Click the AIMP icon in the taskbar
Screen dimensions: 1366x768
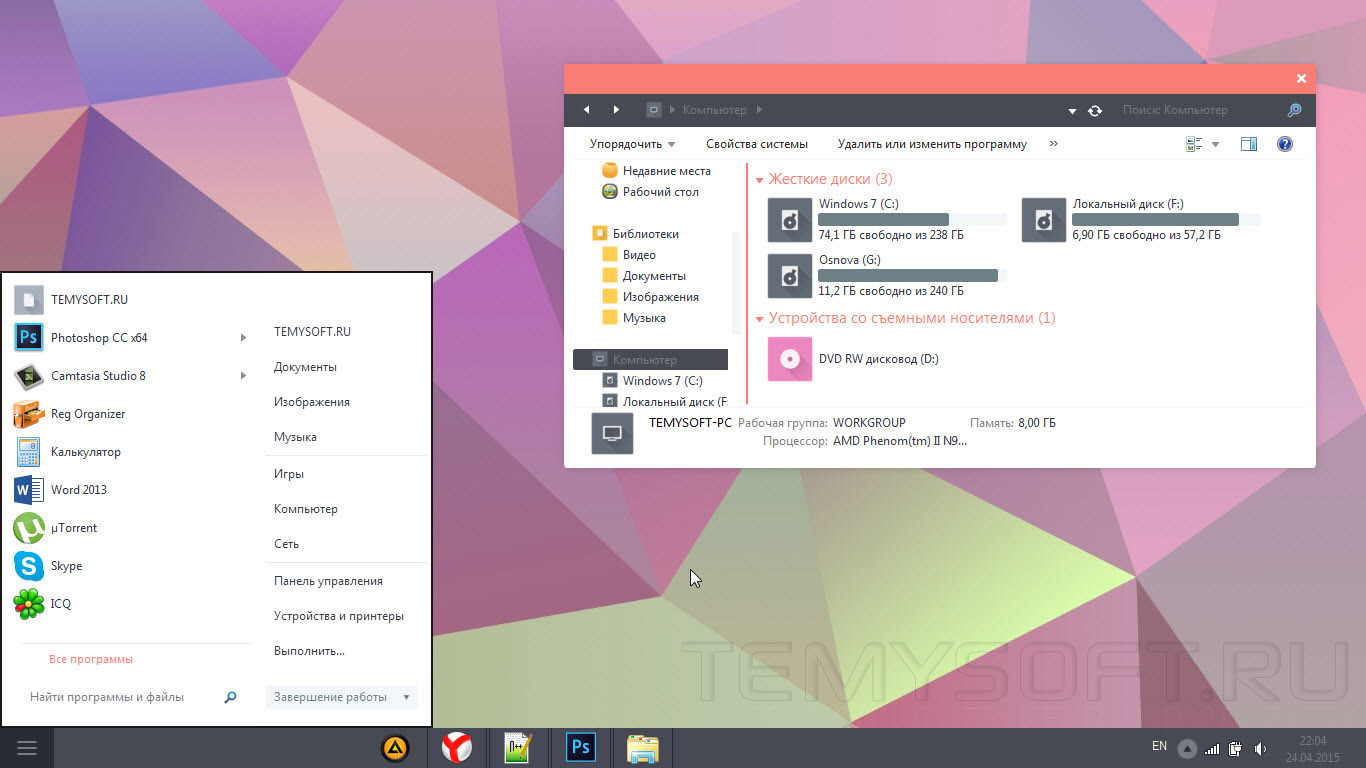click(x=397, y=748)
